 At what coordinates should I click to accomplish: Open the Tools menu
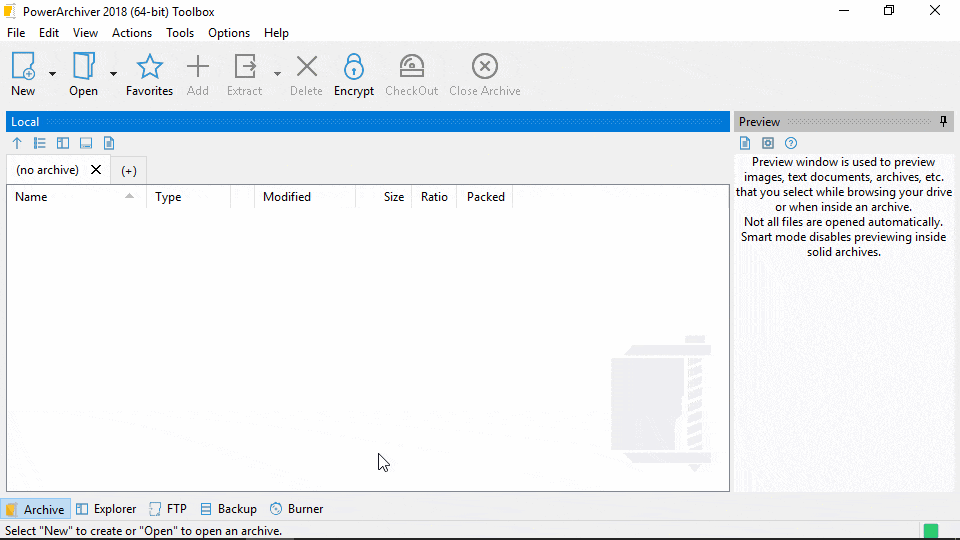click(x=180, y=33)
